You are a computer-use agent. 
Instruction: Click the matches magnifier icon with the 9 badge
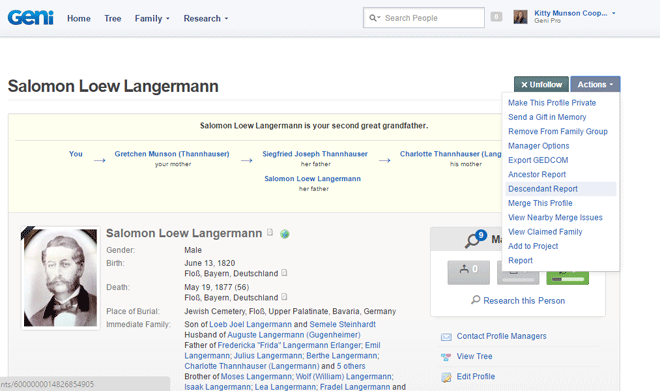pos(475,239)
